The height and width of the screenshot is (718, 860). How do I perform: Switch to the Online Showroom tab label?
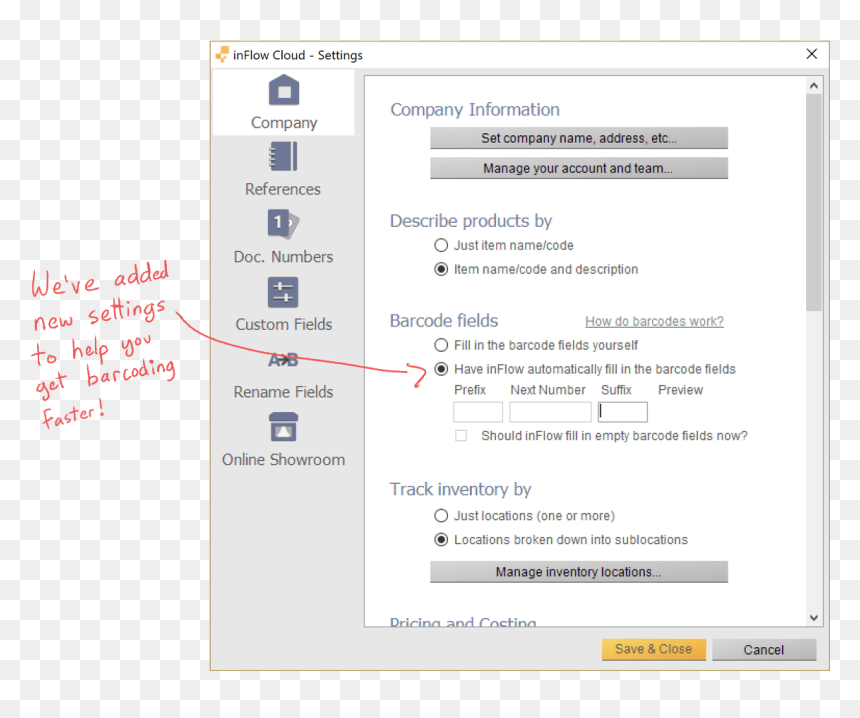284,460
